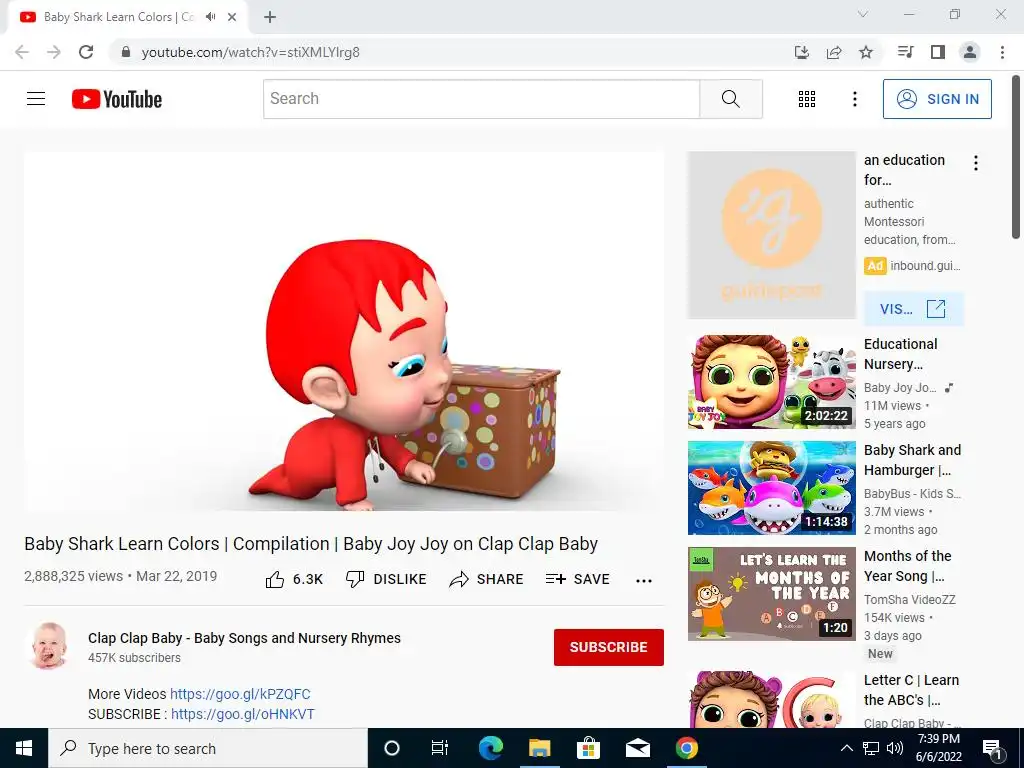The height and width of the screenshot is (768, 1024).
Task: Open Mail app from taskbar
Action: [x=637, y=748]
